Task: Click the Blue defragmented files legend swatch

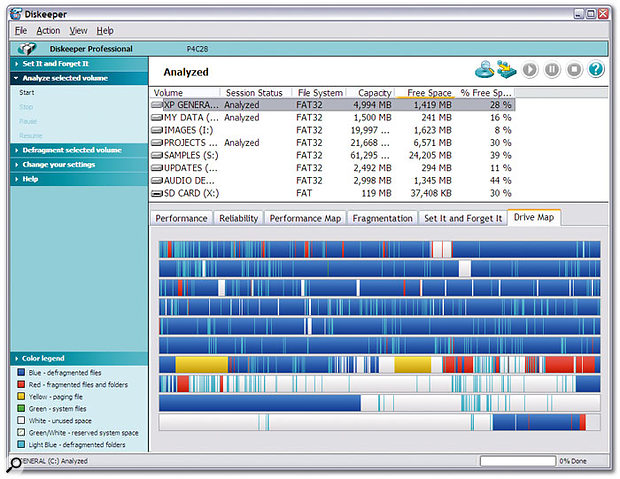Action: [x=21, y=372]
